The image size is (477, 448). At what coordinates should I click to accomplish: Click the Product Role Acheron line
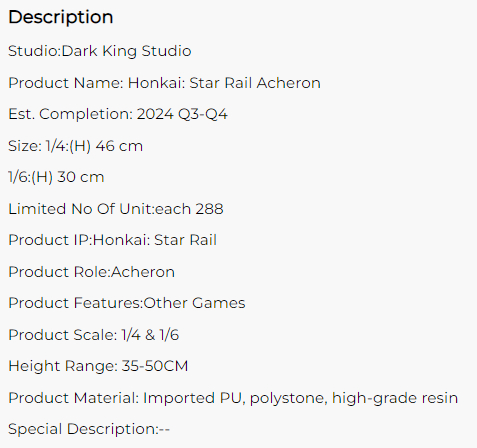92,272
